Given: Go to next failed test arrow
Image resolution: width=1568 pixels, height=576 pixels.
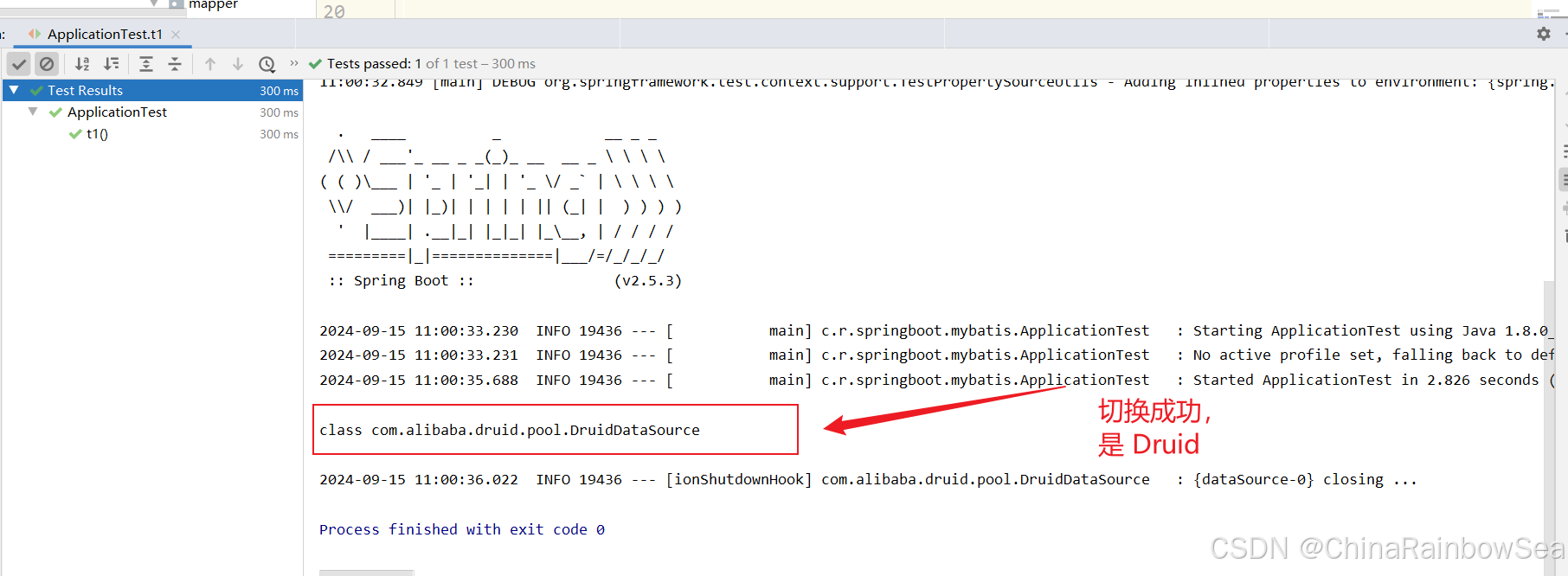Looking at the screenshot, I should (x=238, y=64).
